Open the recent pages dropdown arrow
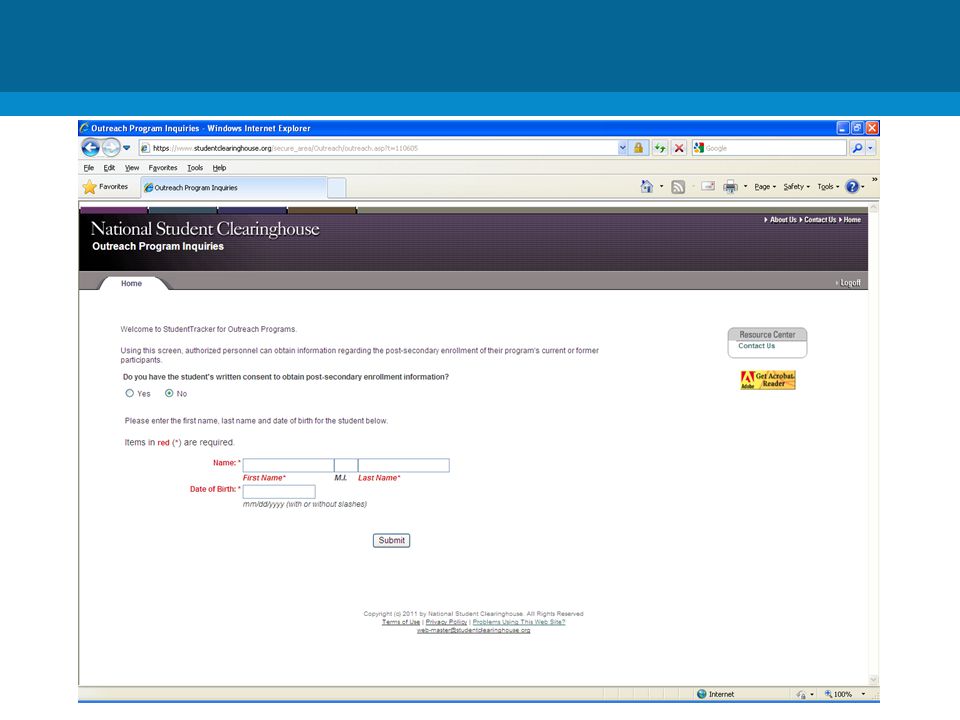Image resolution: width=960 pixels, height=720 pixels. click(127, 148)
